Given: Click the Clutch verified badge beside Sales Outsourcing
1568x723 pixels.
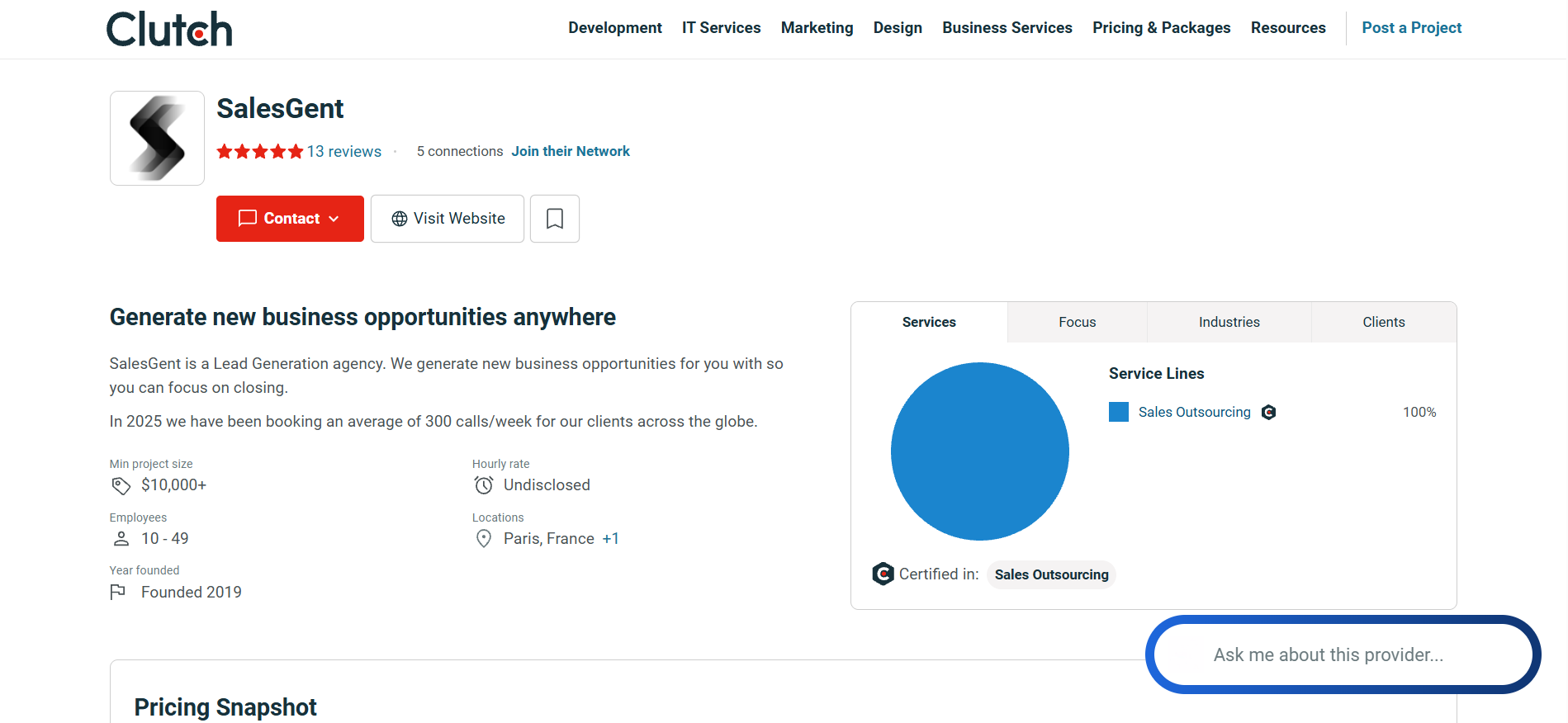Looking at the screenshot, I should click(x=1269, y=412).
